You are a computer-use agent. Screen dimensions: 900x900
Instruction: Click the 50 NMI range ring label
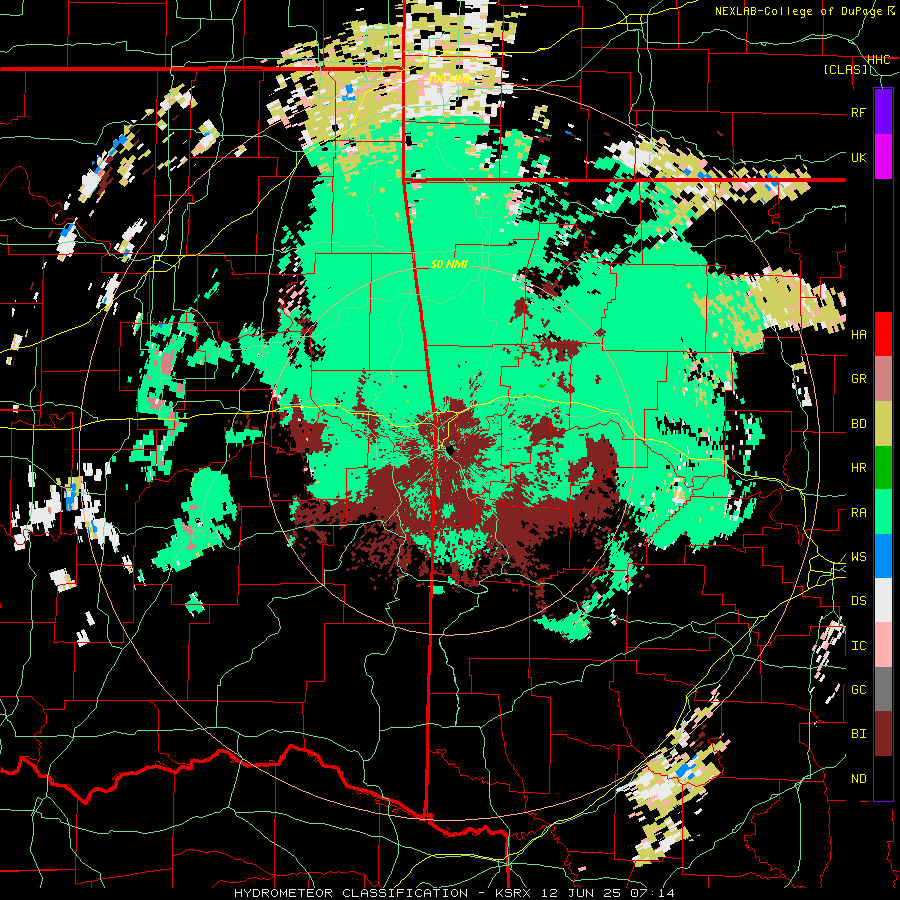tap(449, 264)
